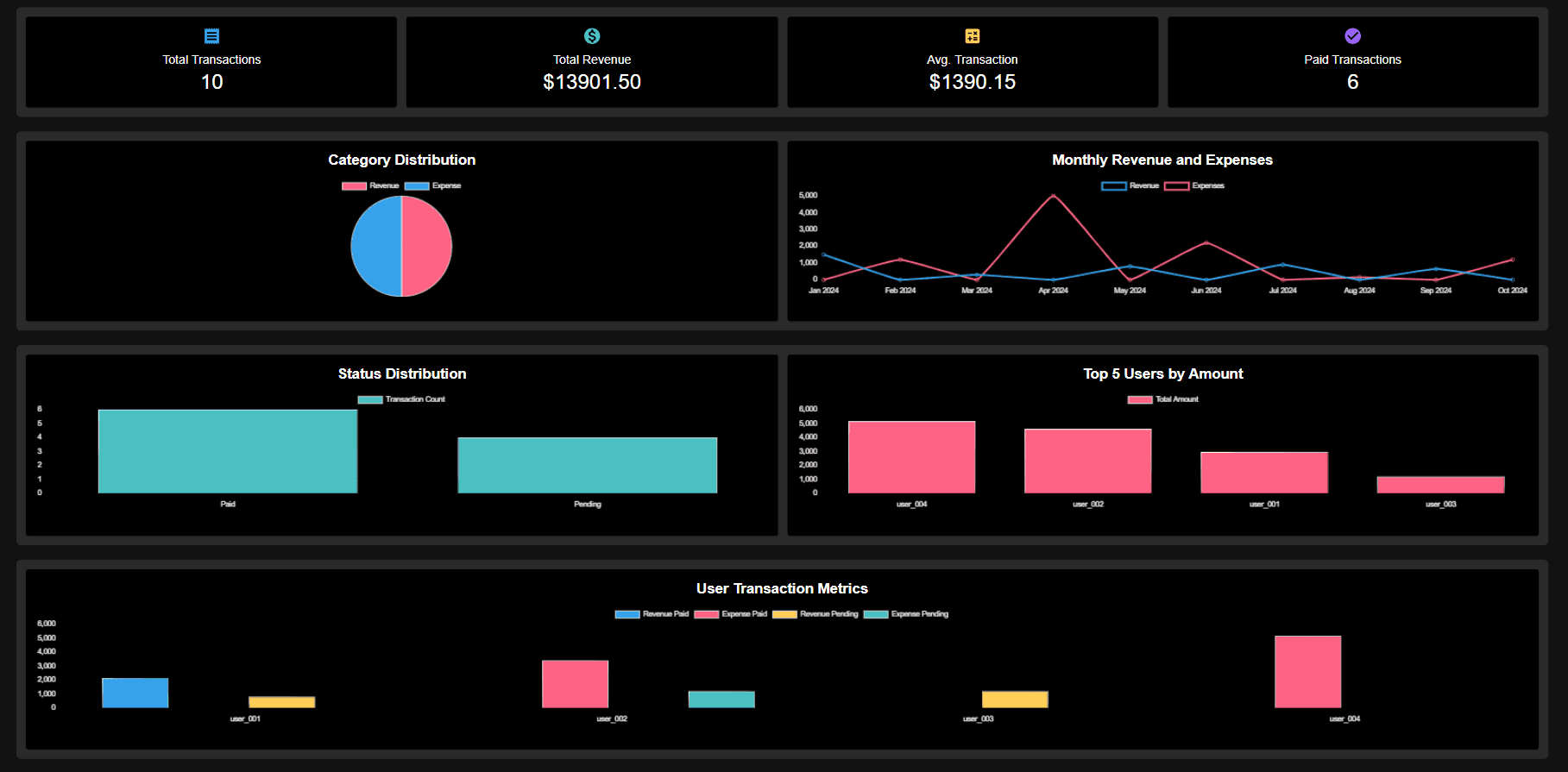
Task: Click the Paid Transactions checkmark icon
Action: tap(1352, 36)
